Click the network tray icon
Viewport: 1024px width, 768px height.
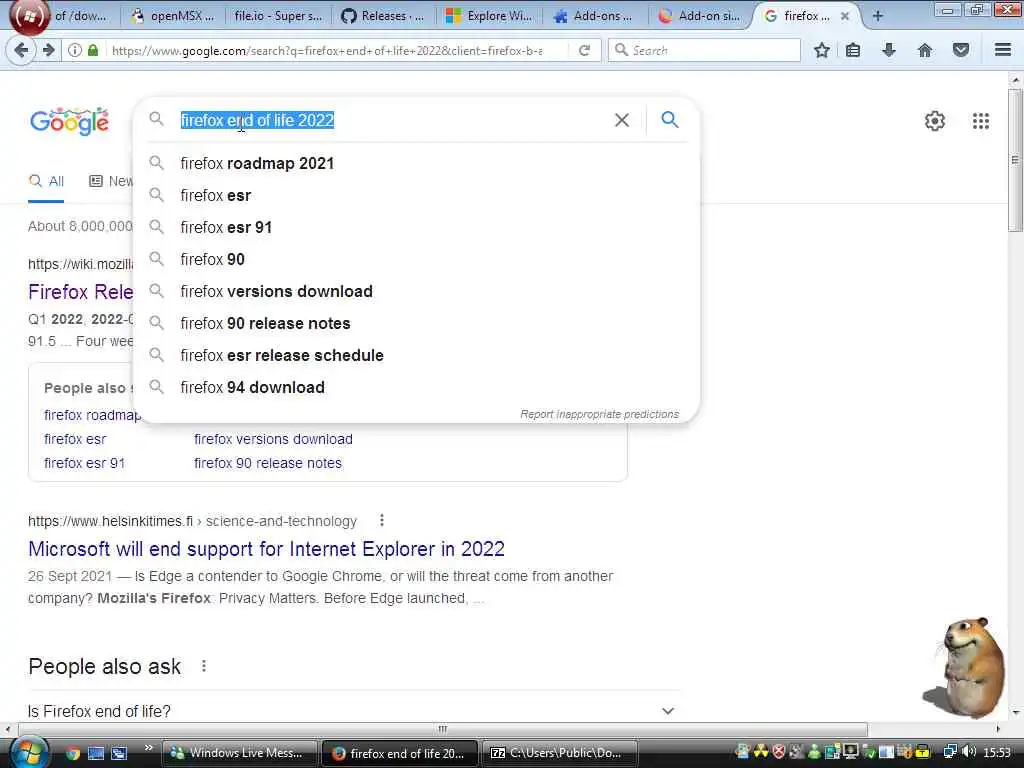tap(950, 752)
